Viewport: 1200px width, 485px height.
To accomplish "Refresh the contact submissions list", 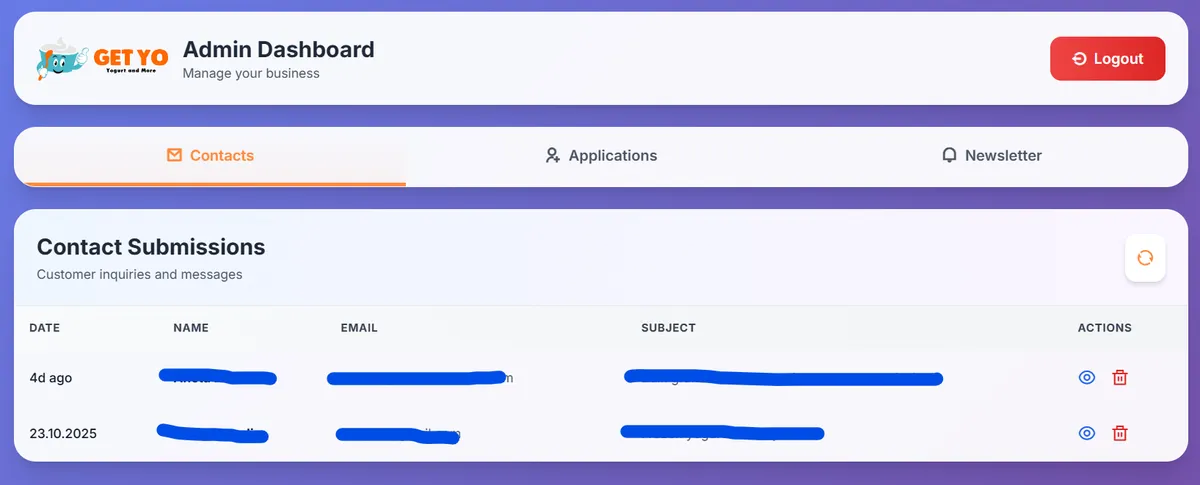I will [1145, 258].
